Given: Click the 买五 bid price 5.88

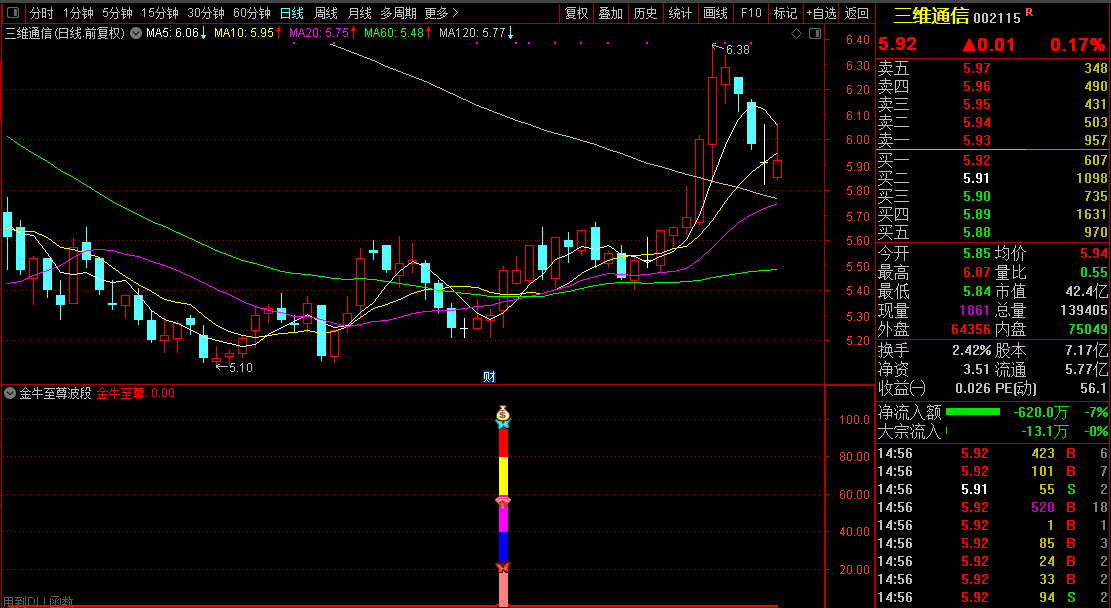Looking at the screenshot, I should pyautogui.click(x=976, y=232).
